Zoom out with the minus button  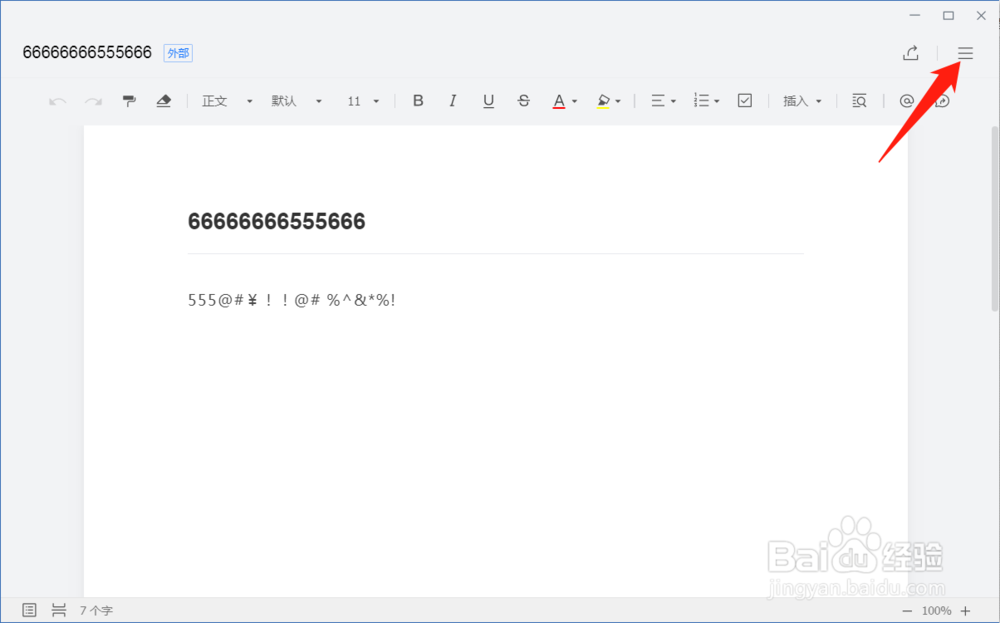(x=907, y=611)
